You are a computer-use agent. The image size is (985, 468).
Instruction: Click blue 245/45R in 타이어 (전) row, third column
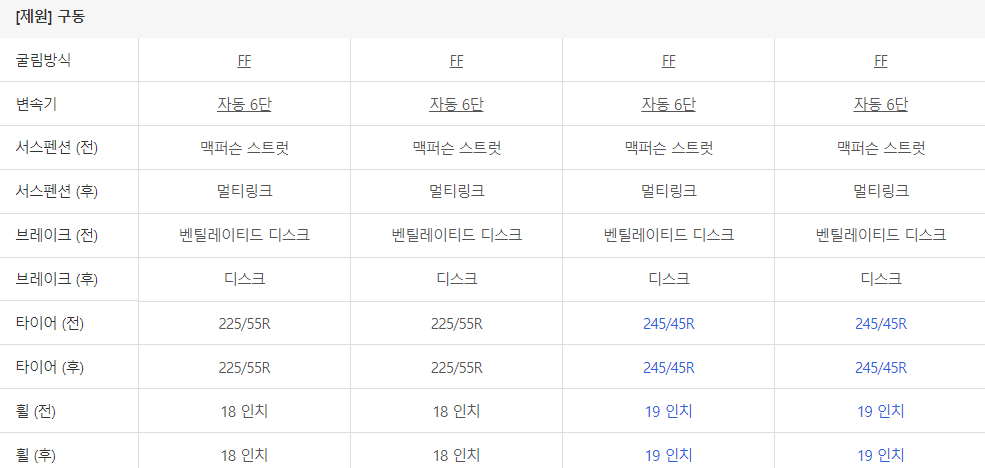[x=668, y=324]
